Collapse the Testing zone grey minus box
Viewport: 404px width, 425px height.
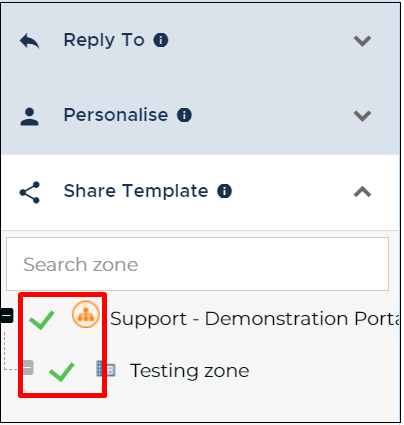pos(28,367)
